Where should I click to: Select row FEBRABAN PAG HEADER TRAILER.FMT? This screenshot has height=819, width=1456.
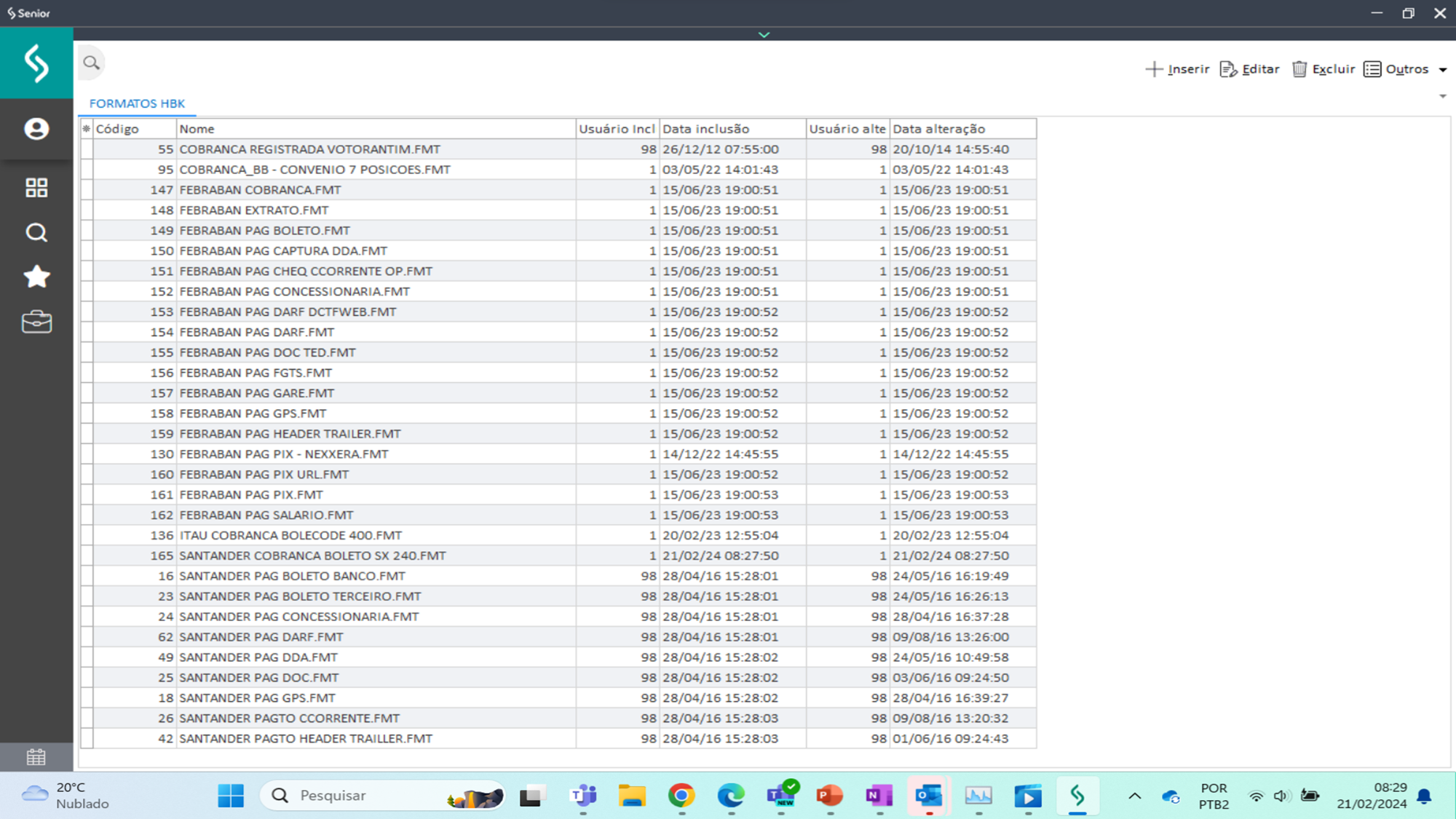(x=558, y=434)
